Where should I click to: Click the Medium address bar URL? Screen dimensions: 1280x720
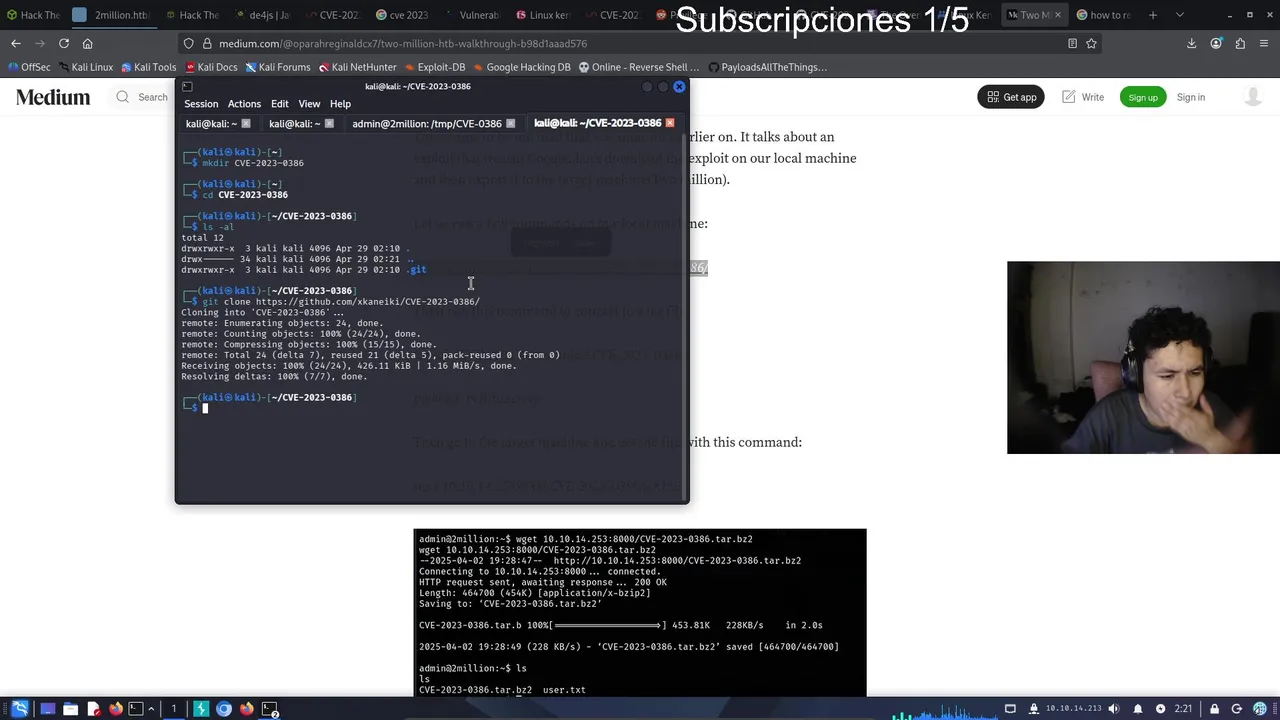(x=402, y=43)
